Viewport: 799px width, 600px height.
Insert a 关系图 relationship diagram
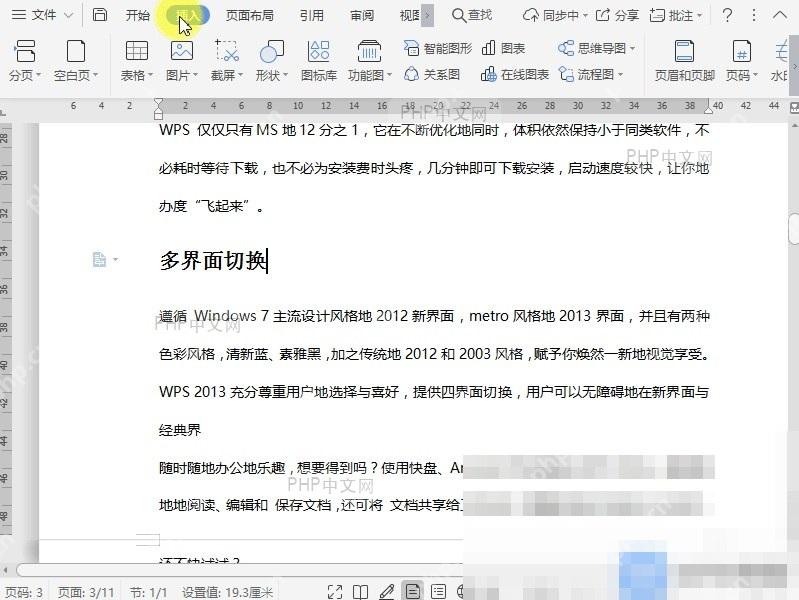point(432,75)
